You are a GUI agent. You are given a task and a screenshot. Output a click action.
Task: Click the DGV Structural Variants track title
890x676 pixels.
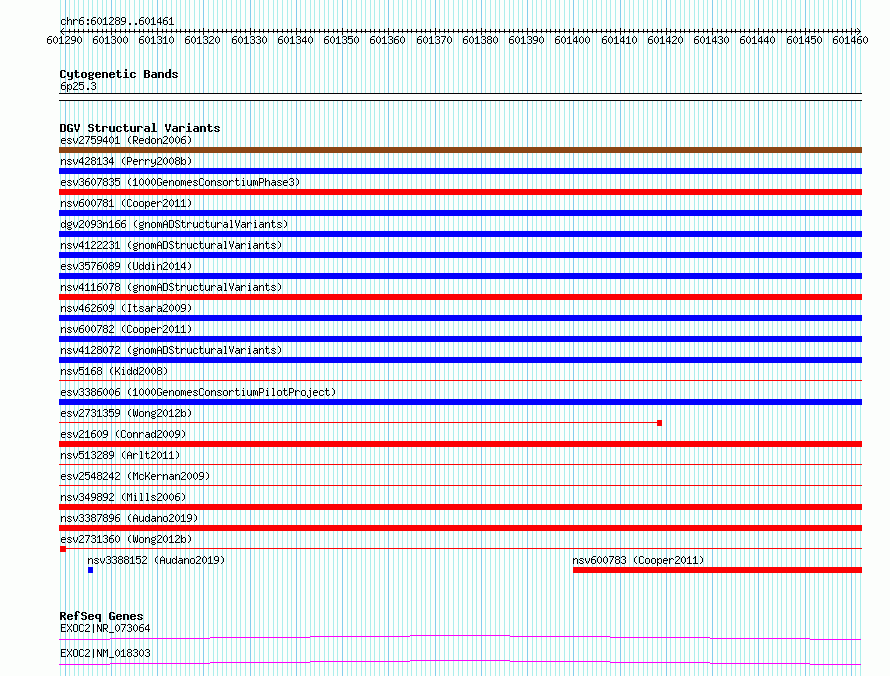pos(140,128)
